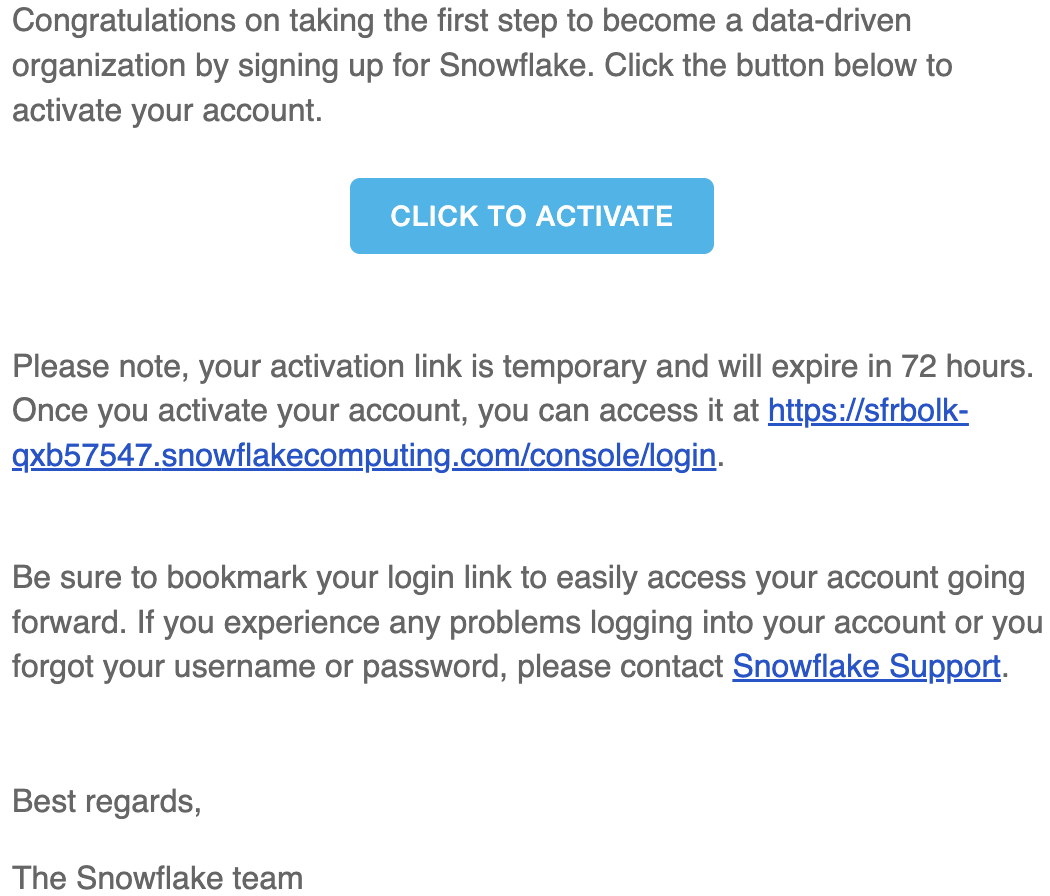Click 'Click the button below to' text
This screenshot has width=1050, height=896.
pyautogui.click(x=778, y=66)
